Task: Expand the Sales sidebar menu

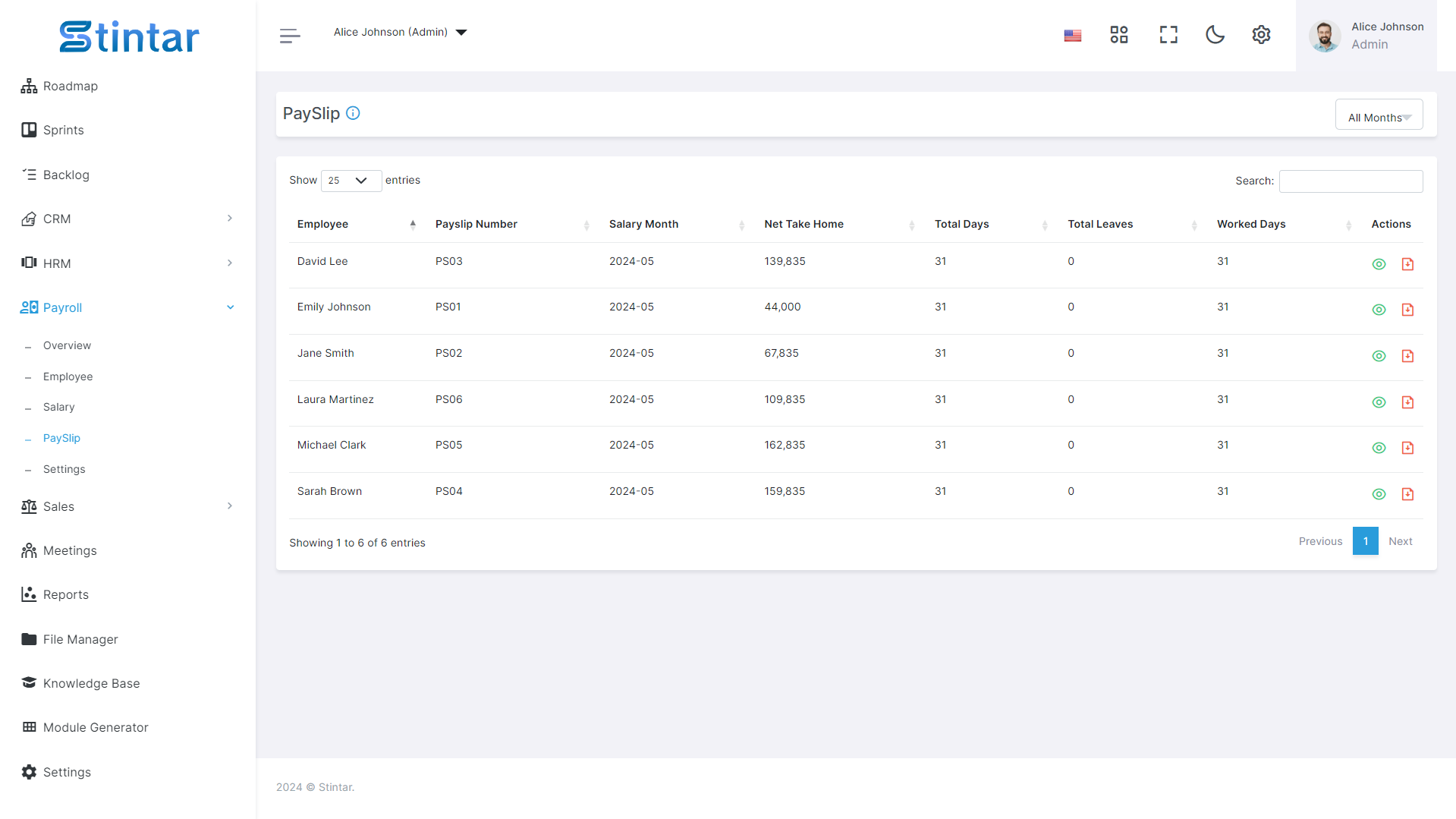Action: click(x=127, y=506)
